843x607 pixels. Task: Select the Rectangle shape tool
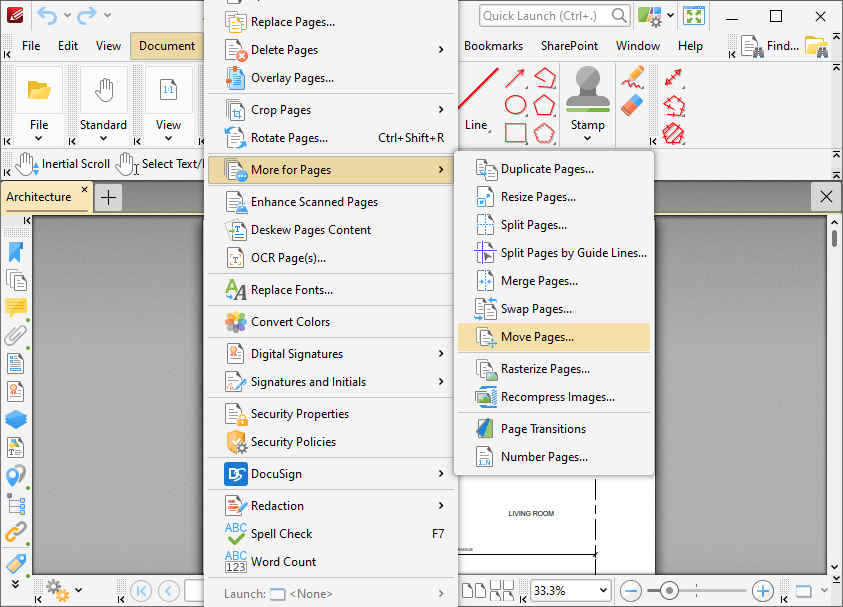coord(515,133)
